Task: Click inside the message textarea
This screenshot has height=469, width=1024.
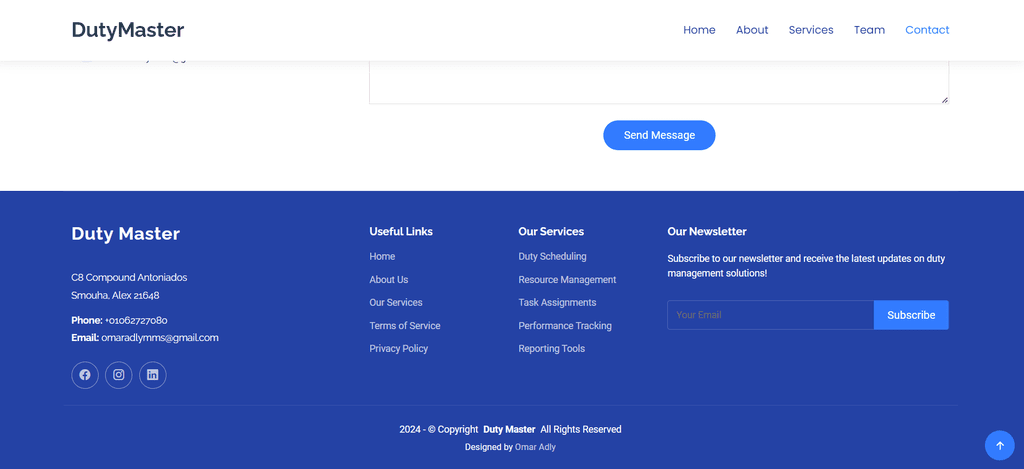Action: coord(659,82)
